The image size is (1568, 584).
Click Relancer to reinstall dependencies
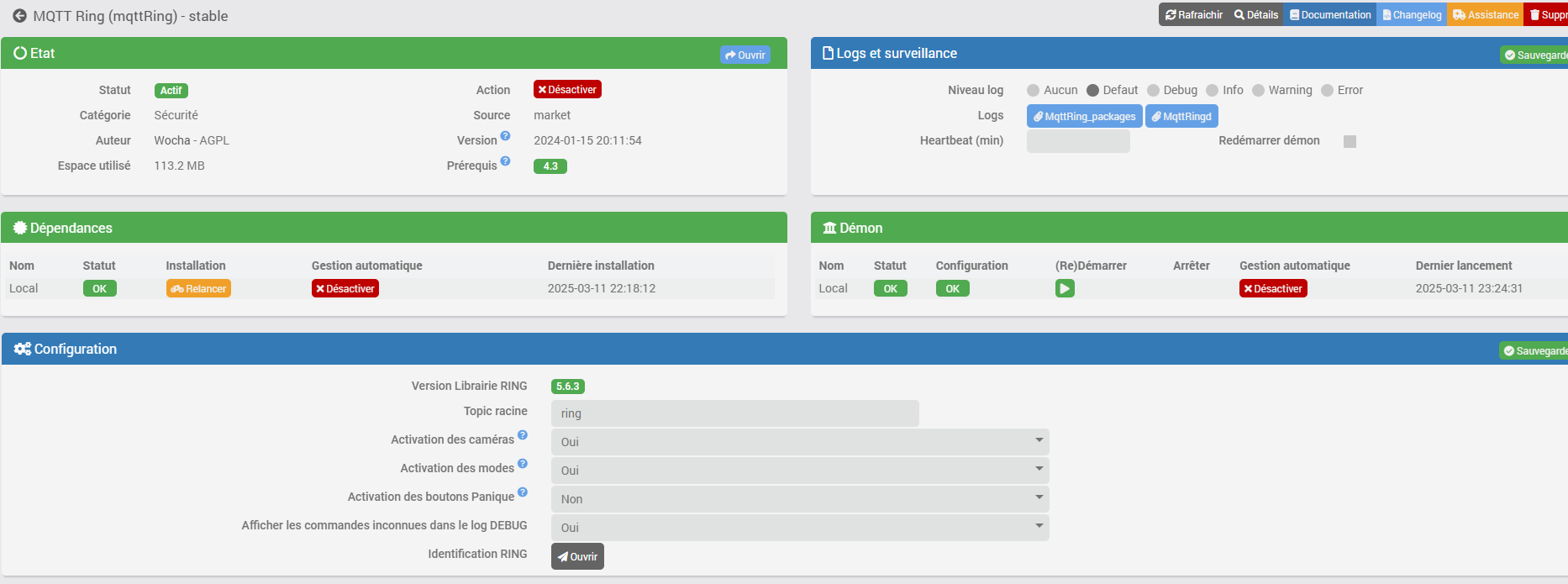198,288
